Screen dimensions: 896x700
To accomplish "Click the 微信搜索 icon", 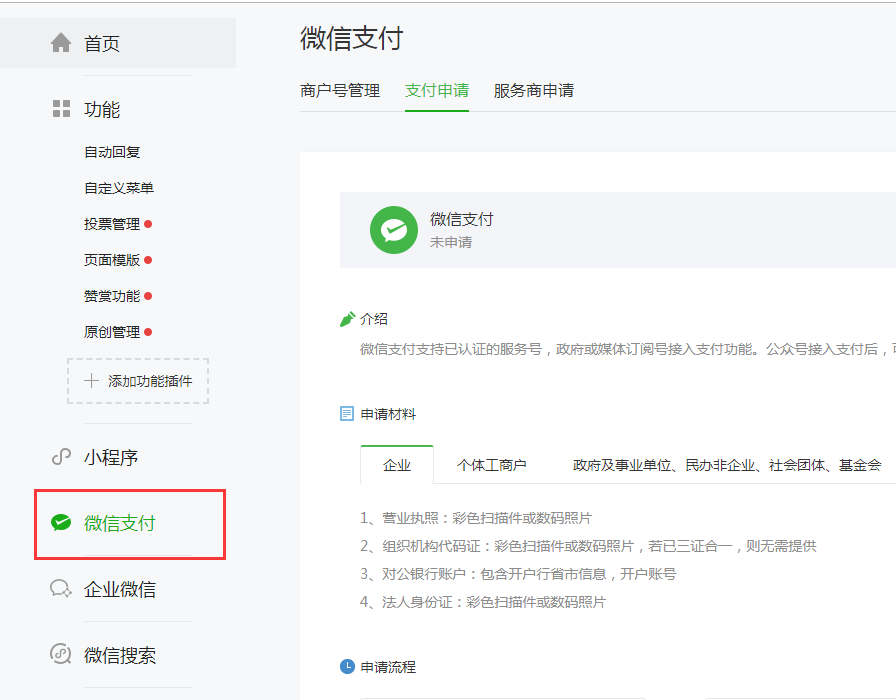I will tap(61, 654).
